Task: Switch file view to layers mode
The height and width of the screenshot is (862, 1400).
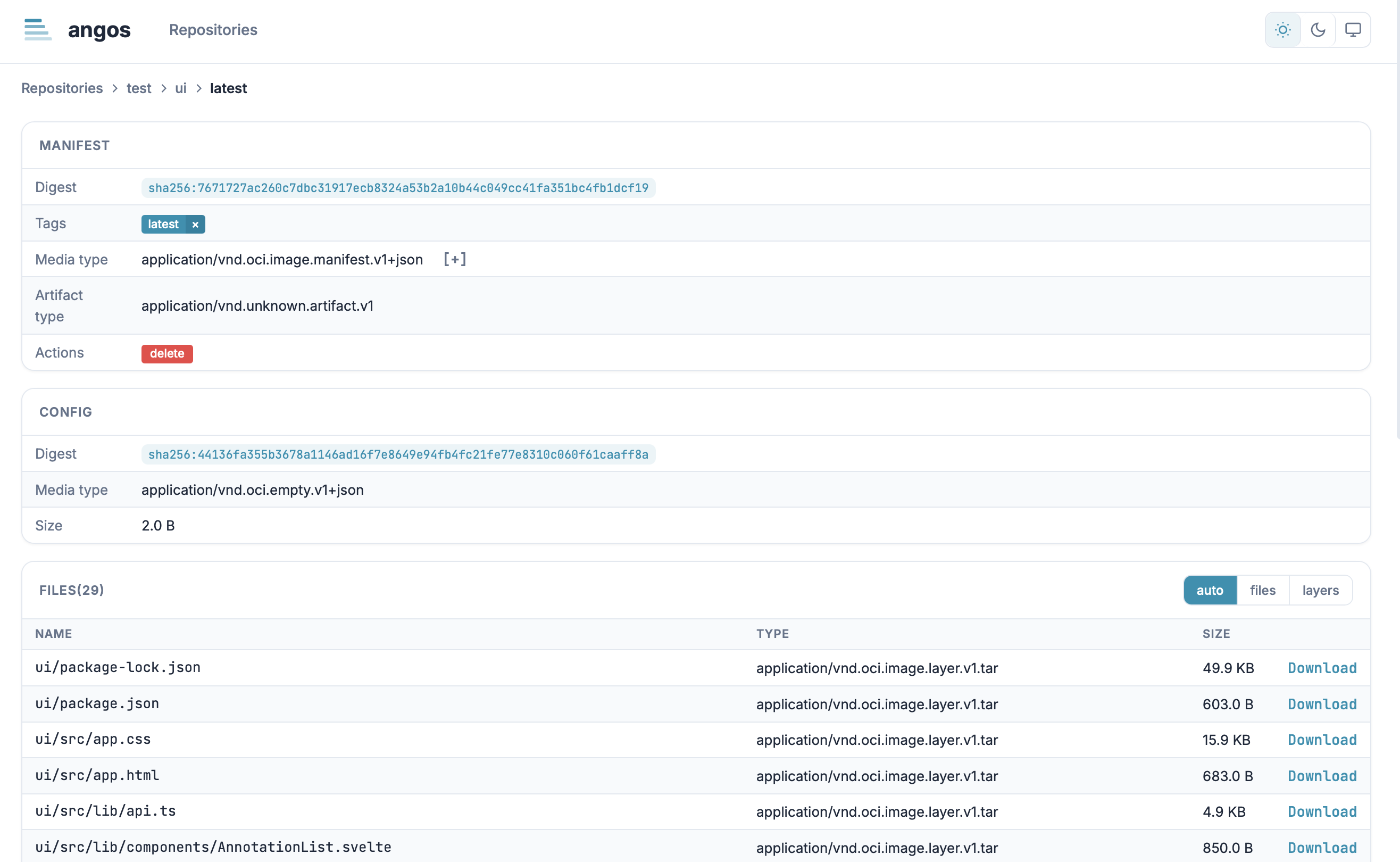Action: (x=1320, y=590)
